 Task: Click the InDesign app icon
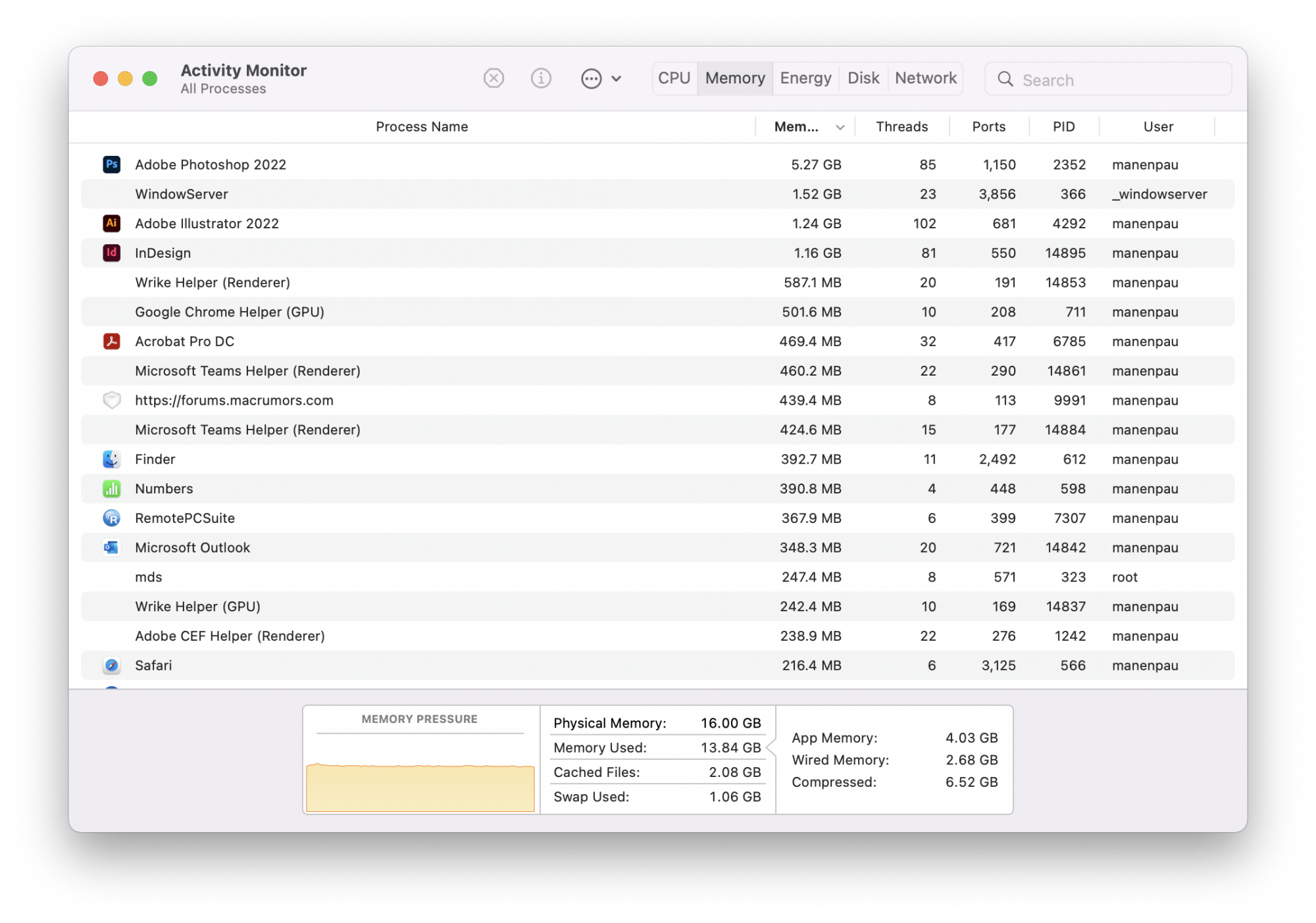point(111,253)
